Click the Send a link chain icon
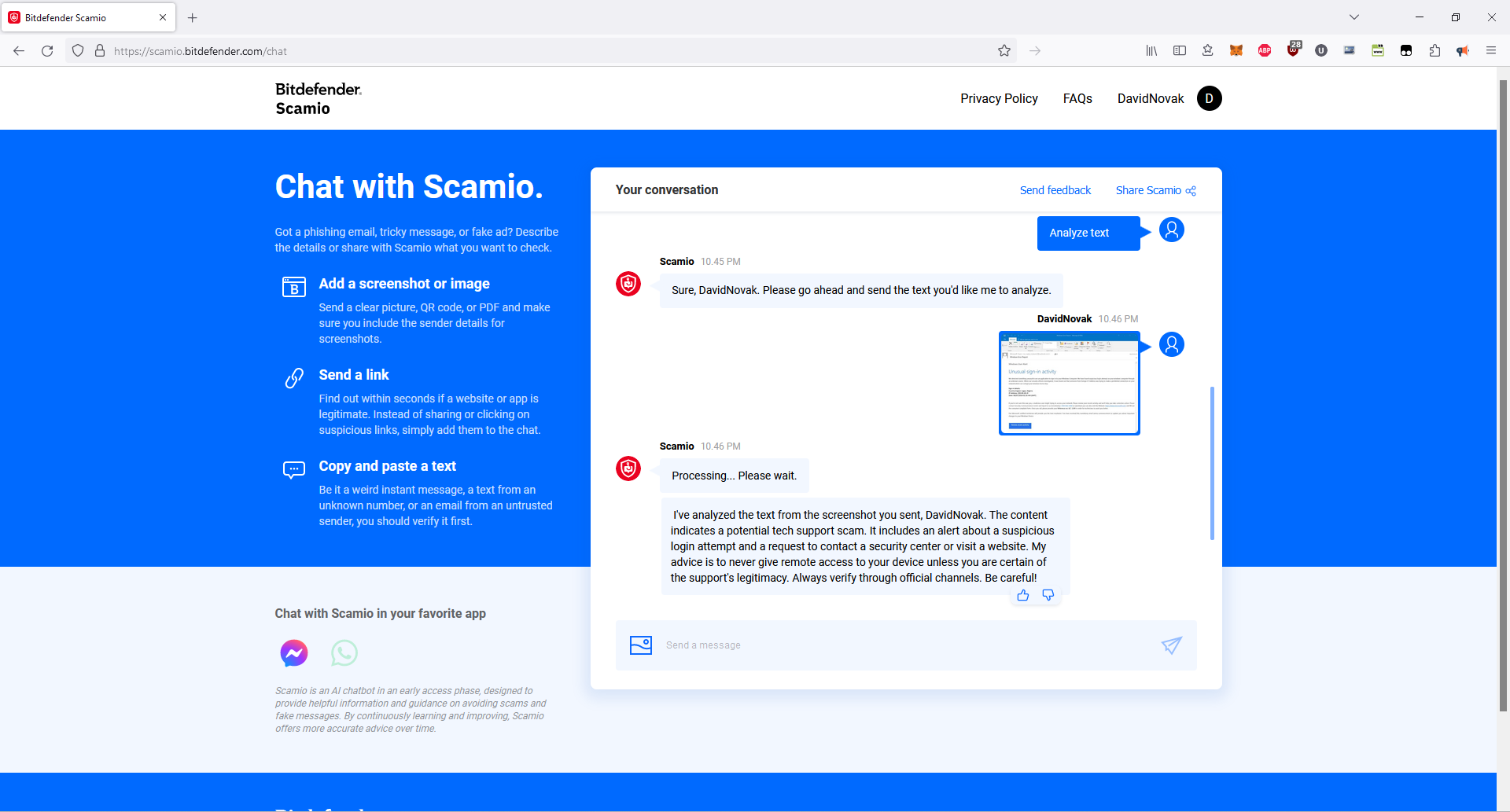1510x812 pixels. coord(294,378)
